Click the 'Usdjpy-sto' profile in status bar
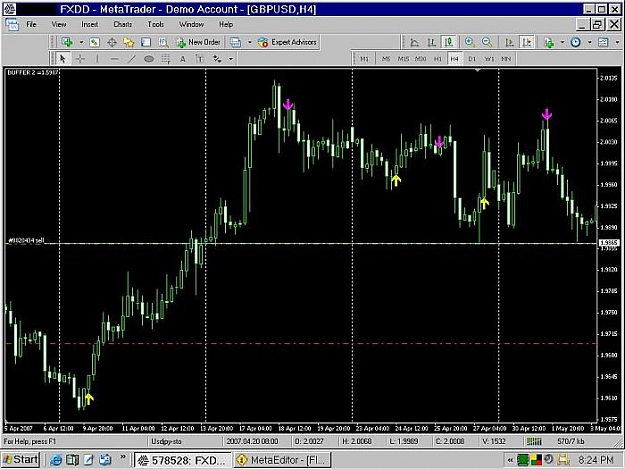This screenshot has height=469, width=625. point(167,442)
